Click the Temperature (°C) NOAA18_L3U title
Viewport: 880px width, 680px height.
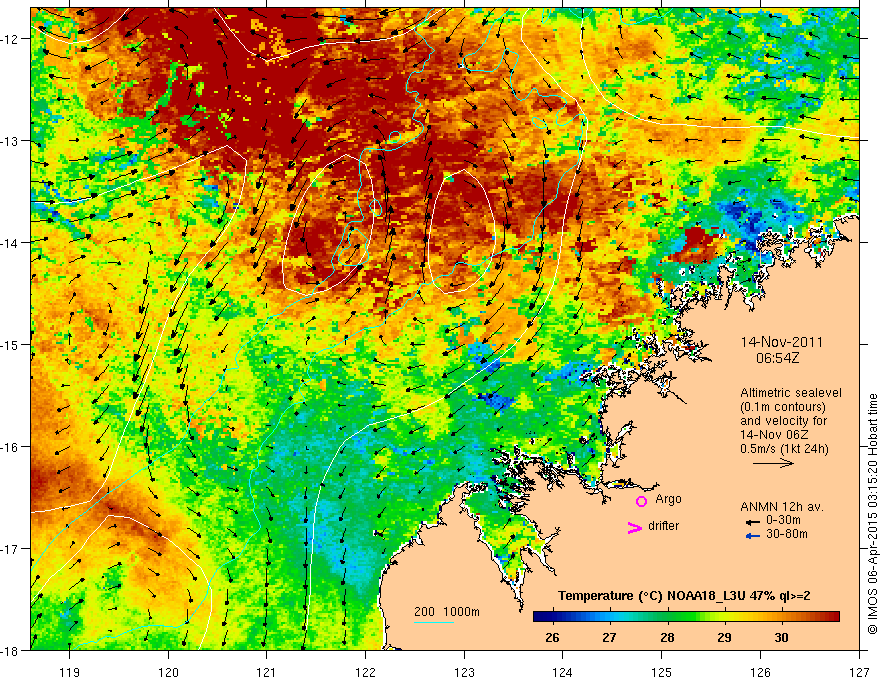pos(684,596)
